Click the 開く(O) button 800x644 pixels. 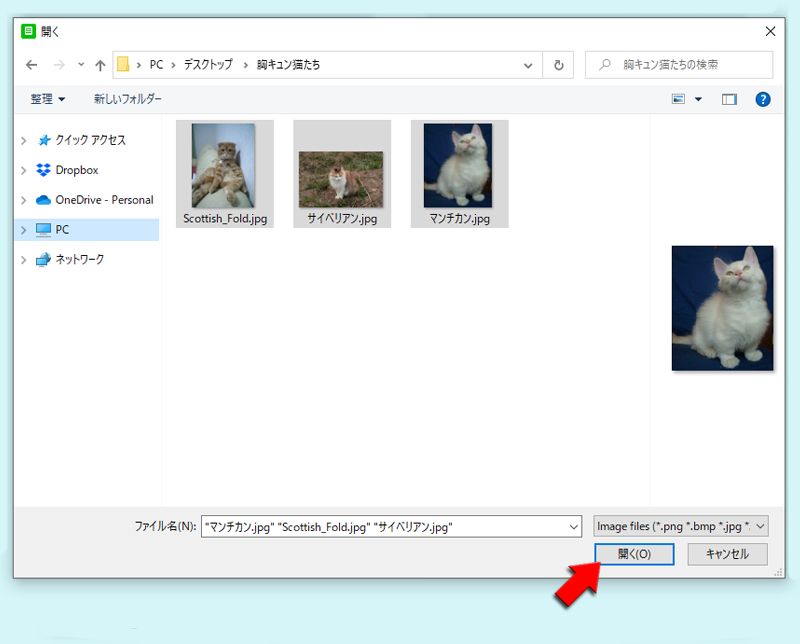click(634, 553)
